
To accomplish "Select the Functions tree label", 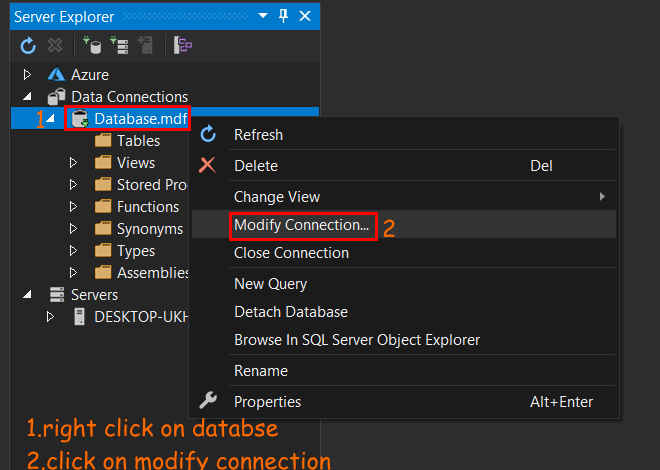I will (148, 207).
